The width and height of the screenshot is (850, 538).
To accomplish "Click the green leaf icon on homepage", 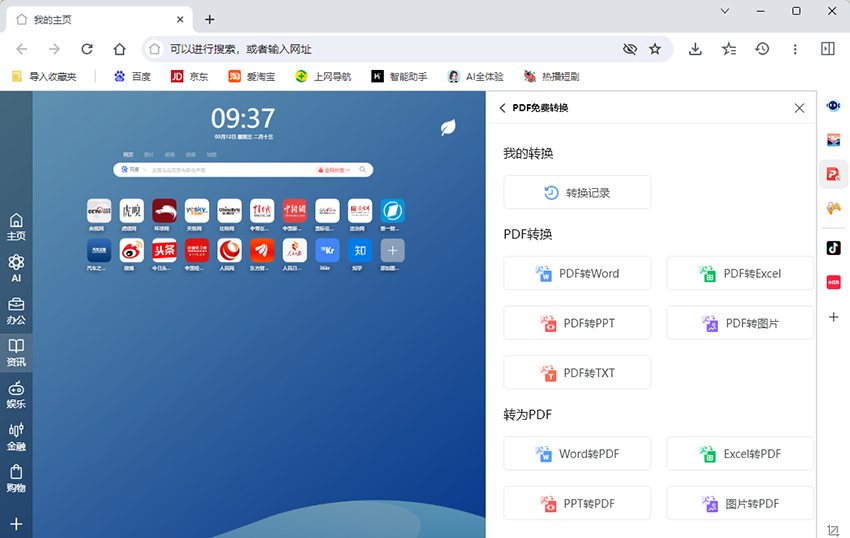I will (449, 127).
